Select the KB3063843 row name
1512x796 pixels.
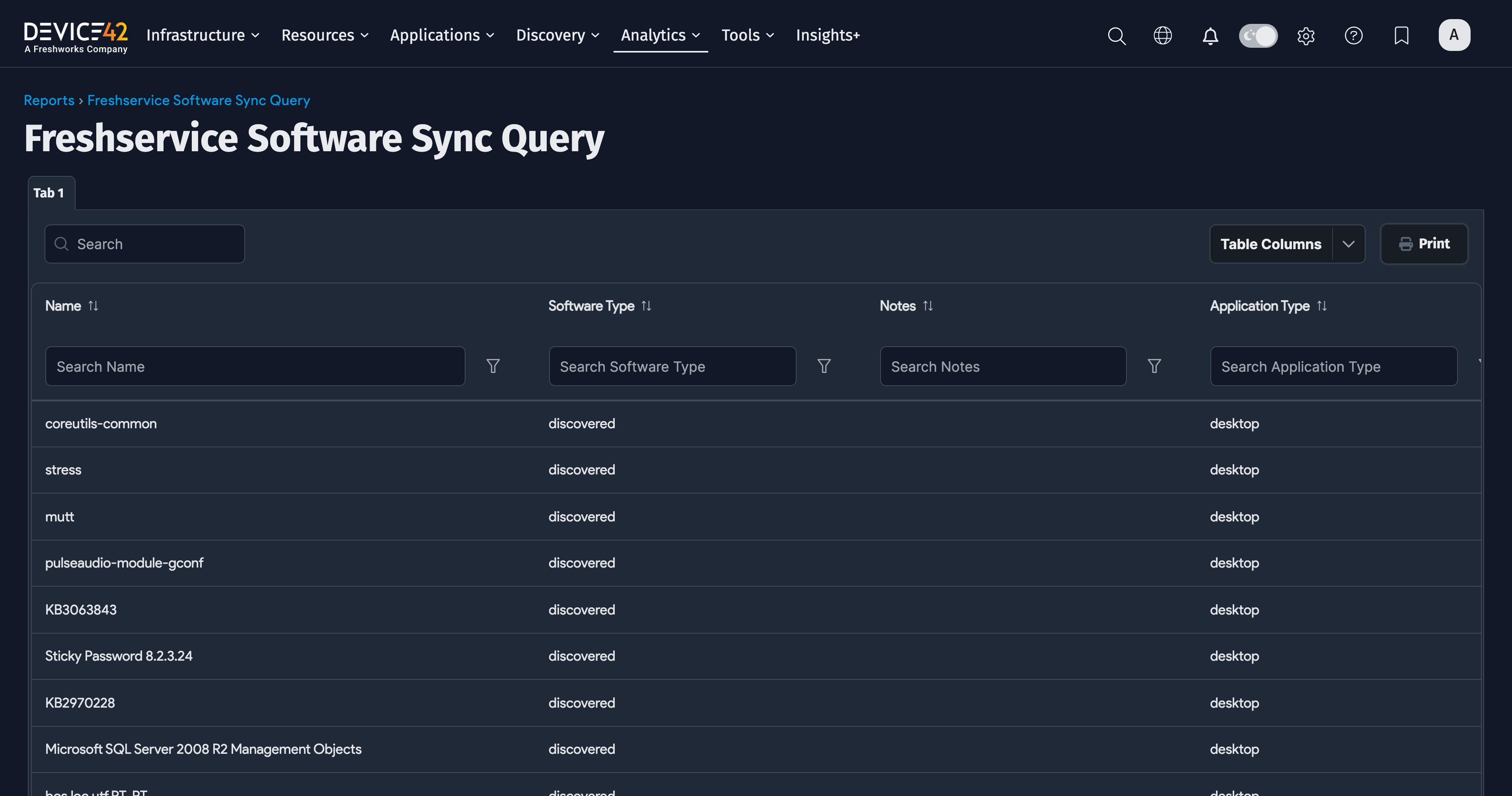(x=81, y=610)
